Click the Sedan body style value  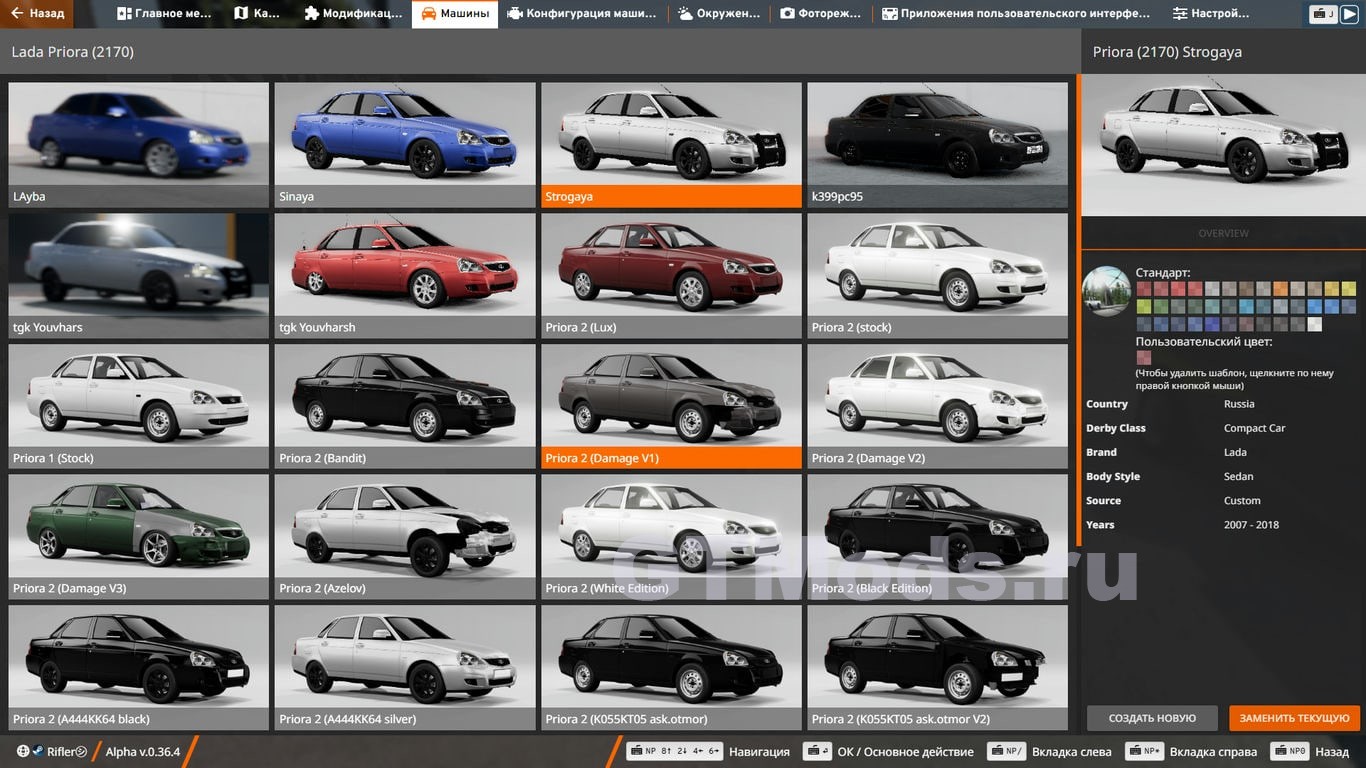pyautogui.click(x=1239, y=477)
